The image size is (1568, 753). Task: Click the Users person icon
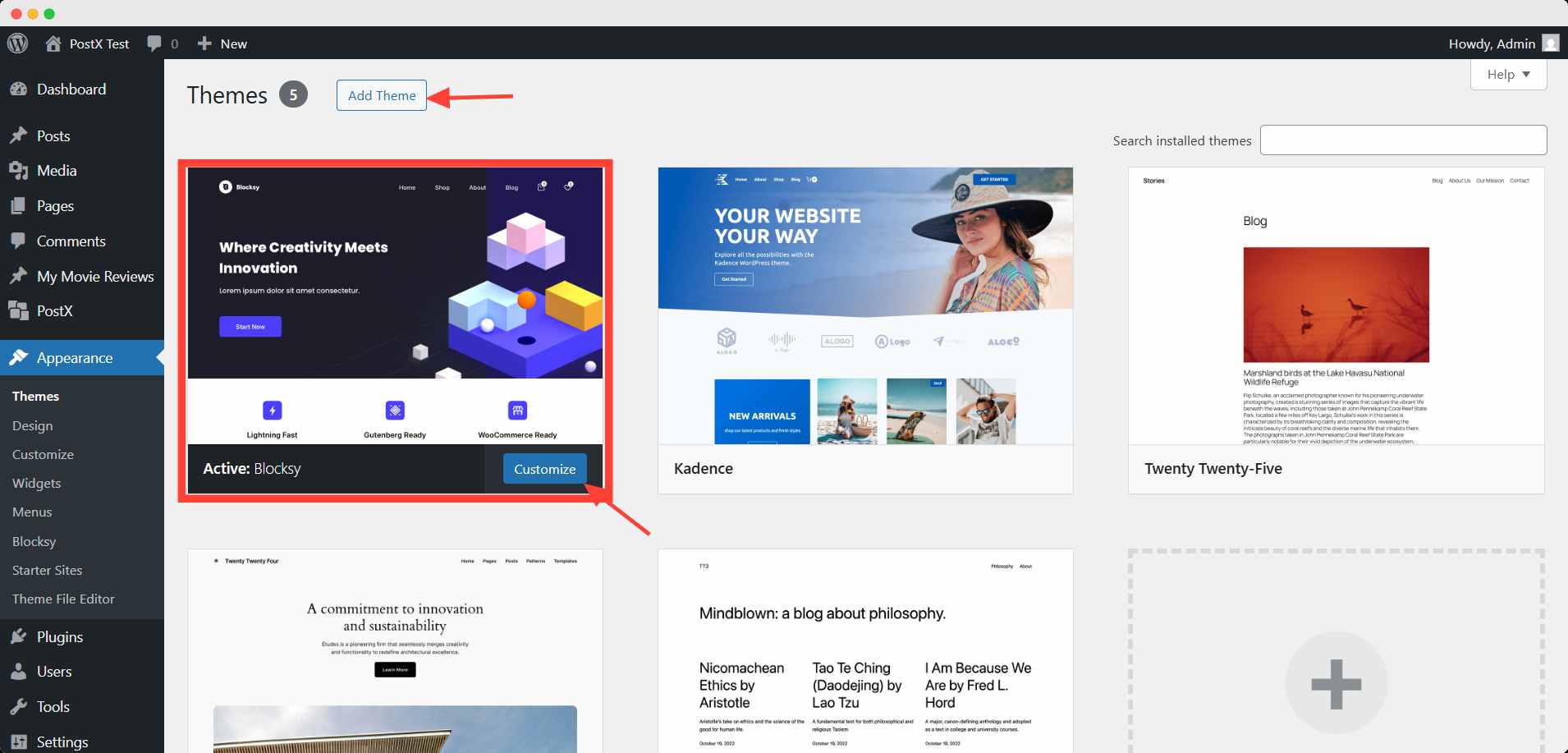tap(19, 672)
